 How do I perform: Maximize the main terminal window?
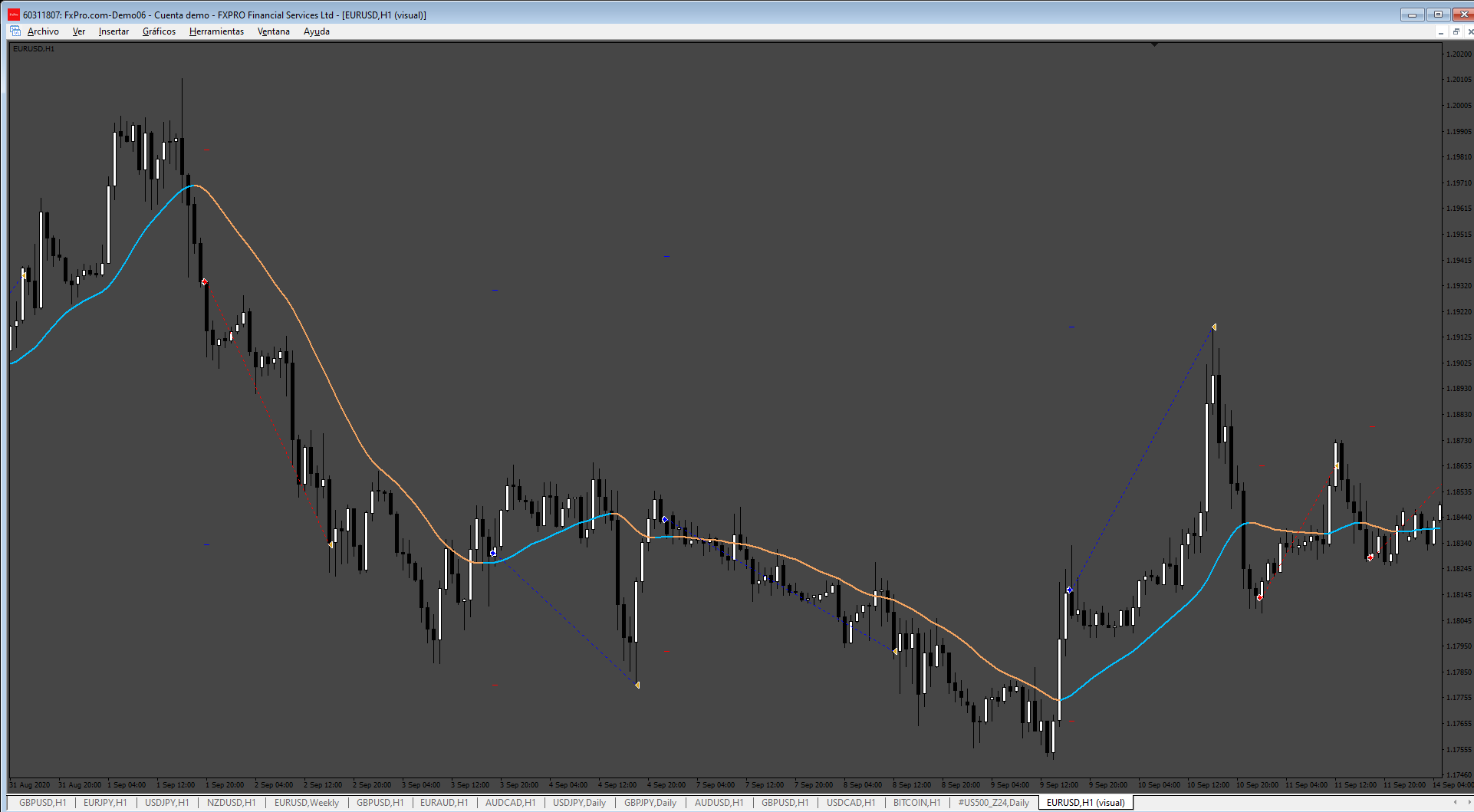[x=1438, y=15]
